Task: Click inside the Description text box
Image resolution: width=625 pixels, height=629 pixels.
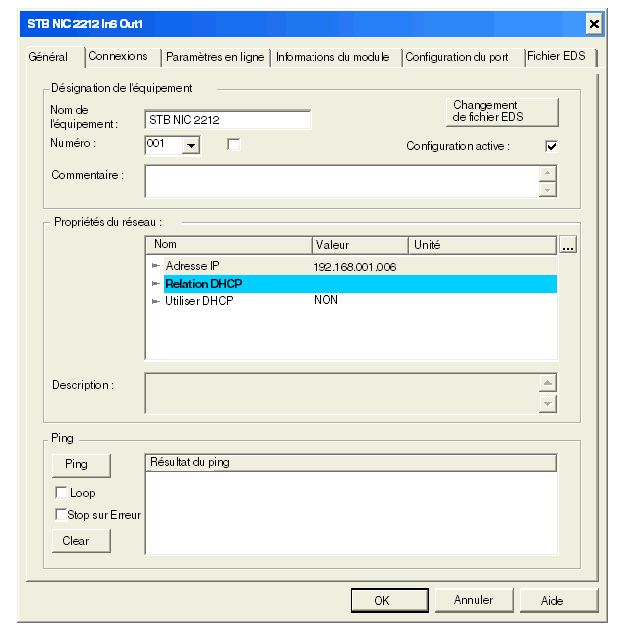Action: (x=342, y=394)
